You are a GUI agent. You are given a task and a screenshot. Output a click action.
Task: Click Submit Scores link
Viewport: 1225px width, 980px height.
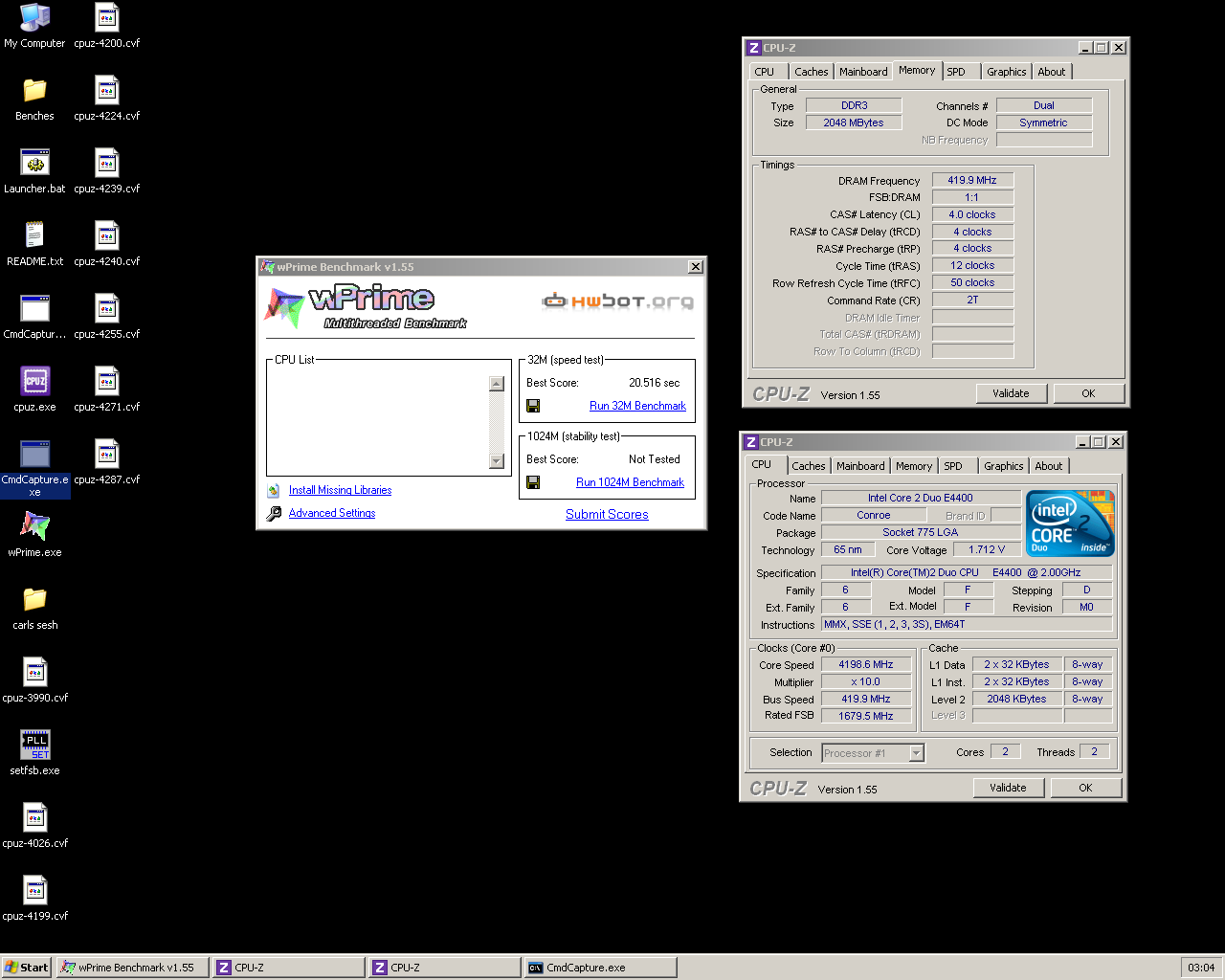pos(607,514)
